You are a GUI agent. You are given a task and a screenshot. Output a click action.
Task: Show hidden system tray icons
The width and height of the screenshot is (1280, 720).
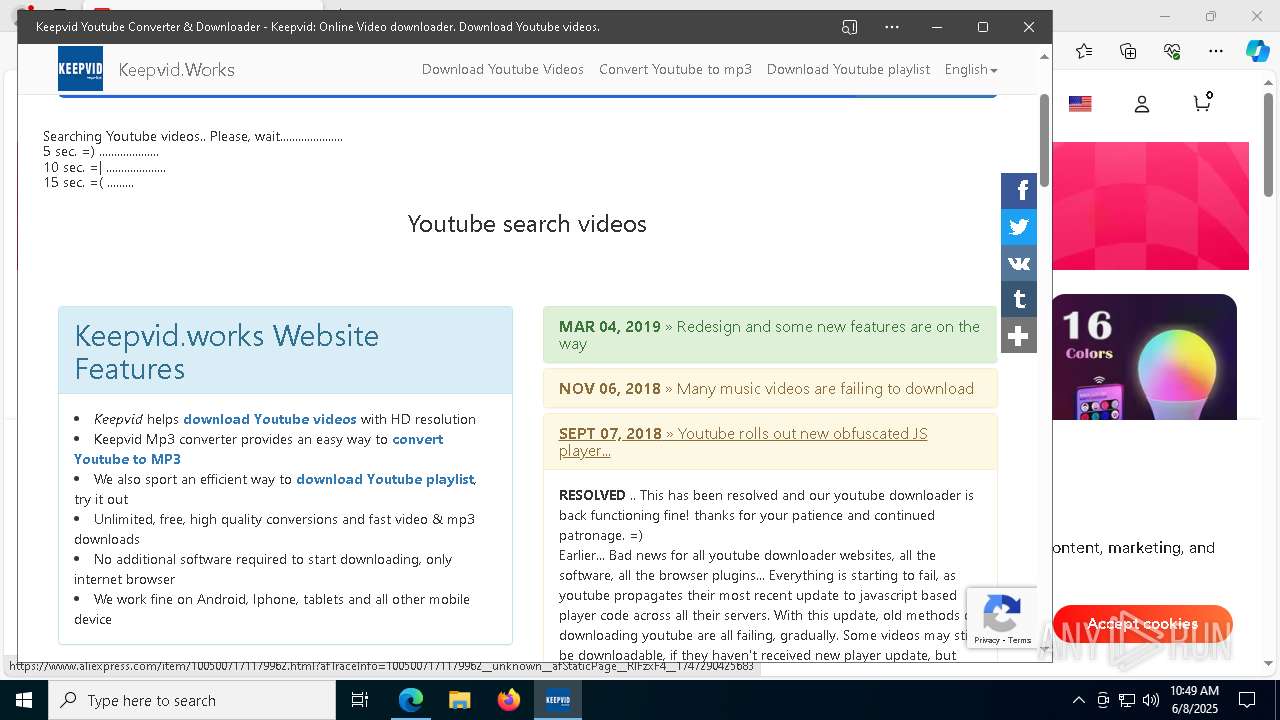(x=1078, y=700)
